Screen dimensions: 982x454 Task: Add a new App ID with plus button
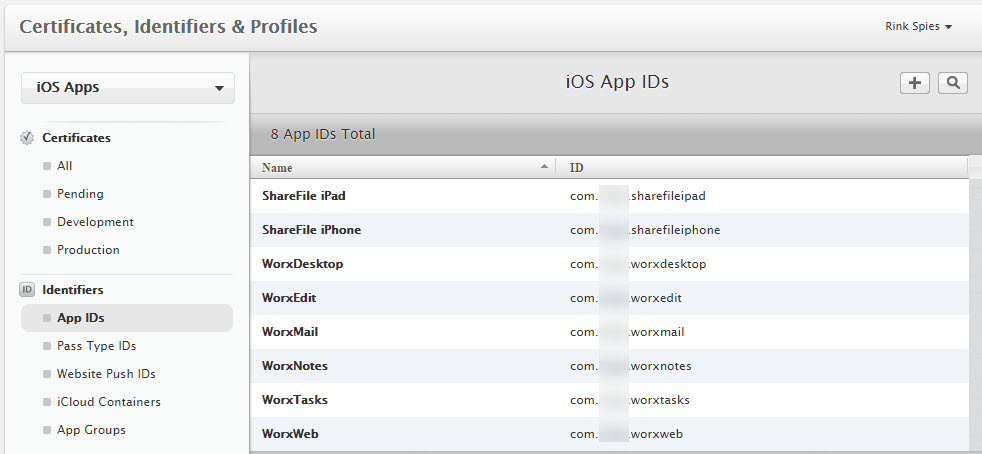click(914, 83)
